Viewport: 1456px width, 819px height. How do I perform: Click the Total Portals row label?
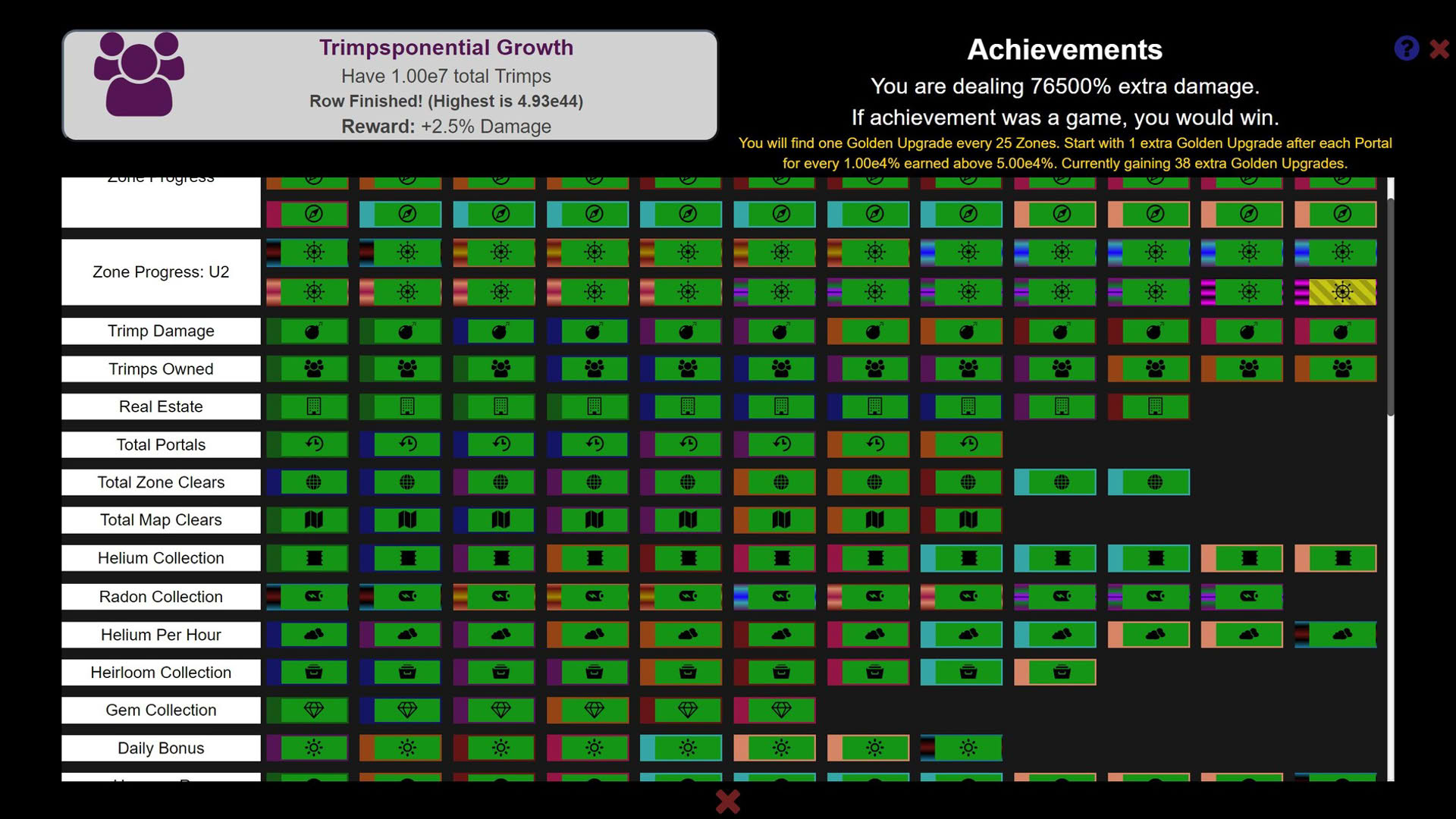(161, 444)
